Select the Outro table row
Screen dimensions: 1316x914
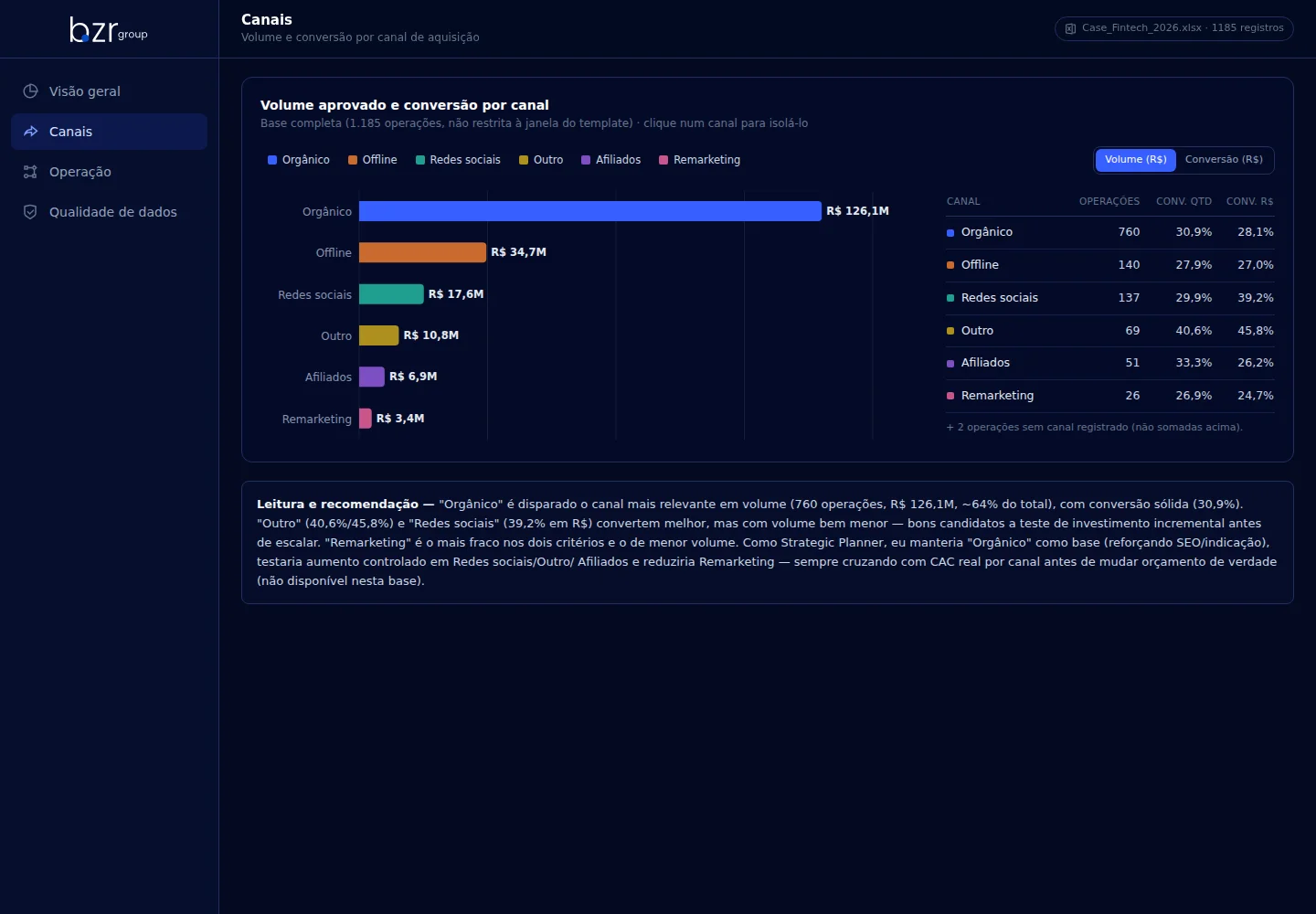(x=1110, y=331)
